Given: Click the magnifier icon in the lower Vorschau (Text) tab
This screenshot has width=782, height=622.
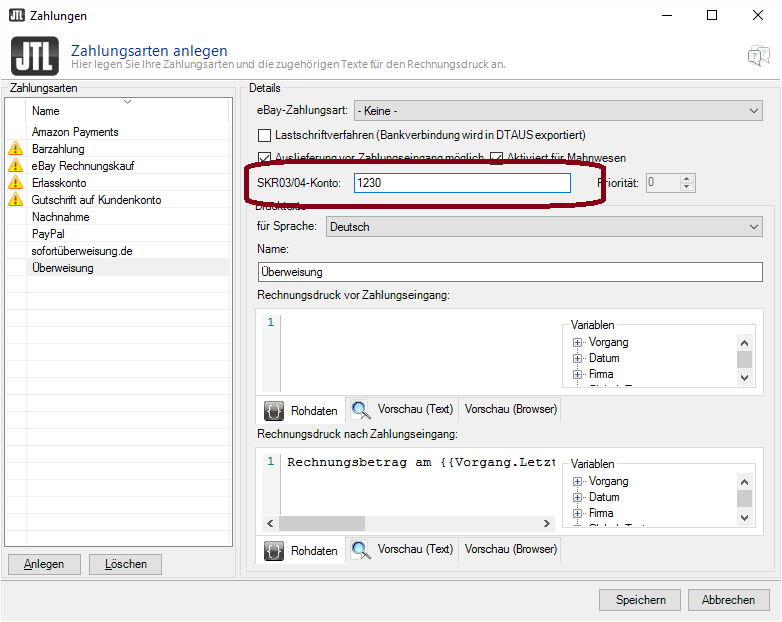Looking at the screenshot, I should click(x=361, y=550).
